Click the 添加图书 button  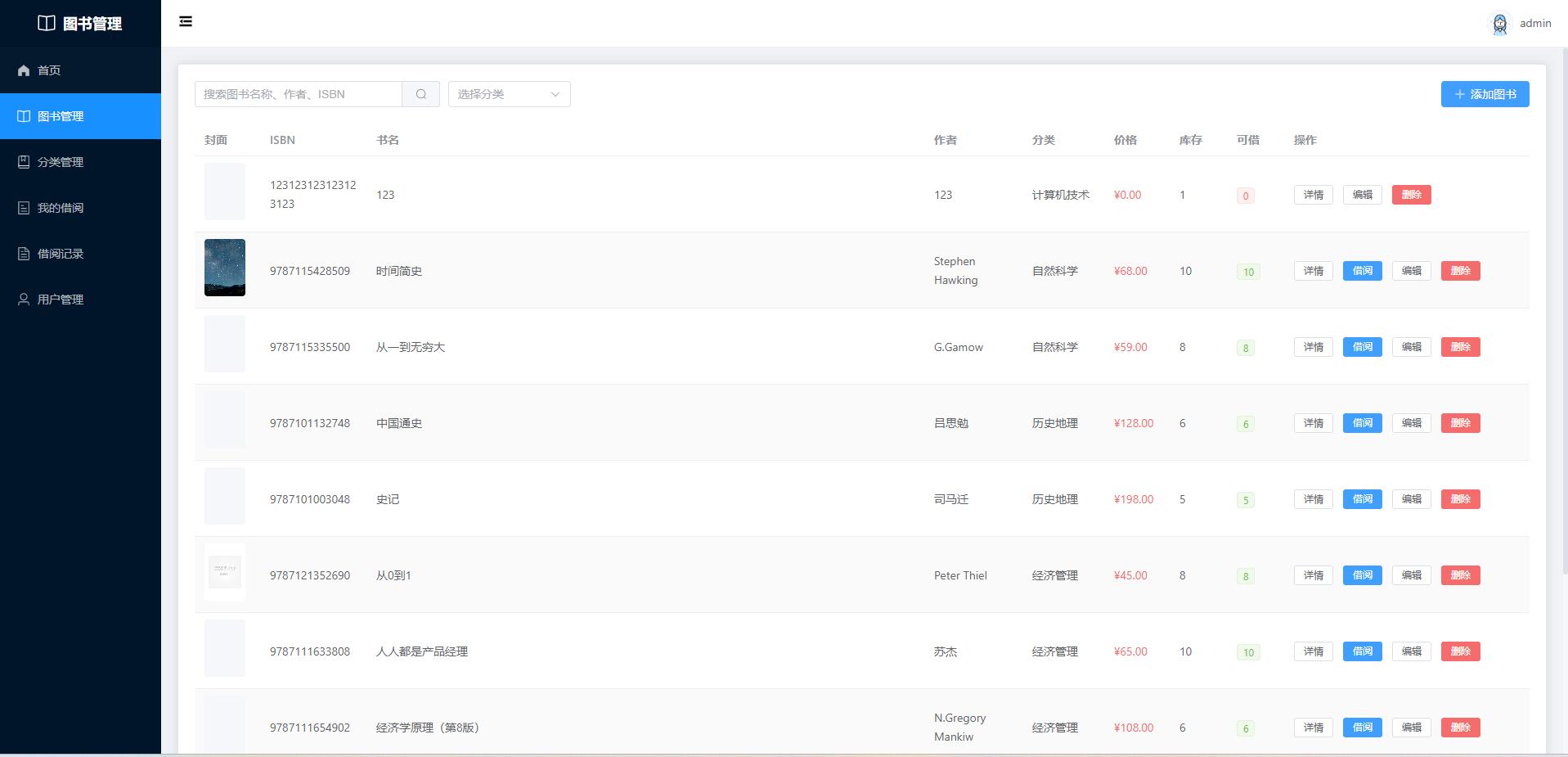pyautogui.click(x=1484, y=94)
